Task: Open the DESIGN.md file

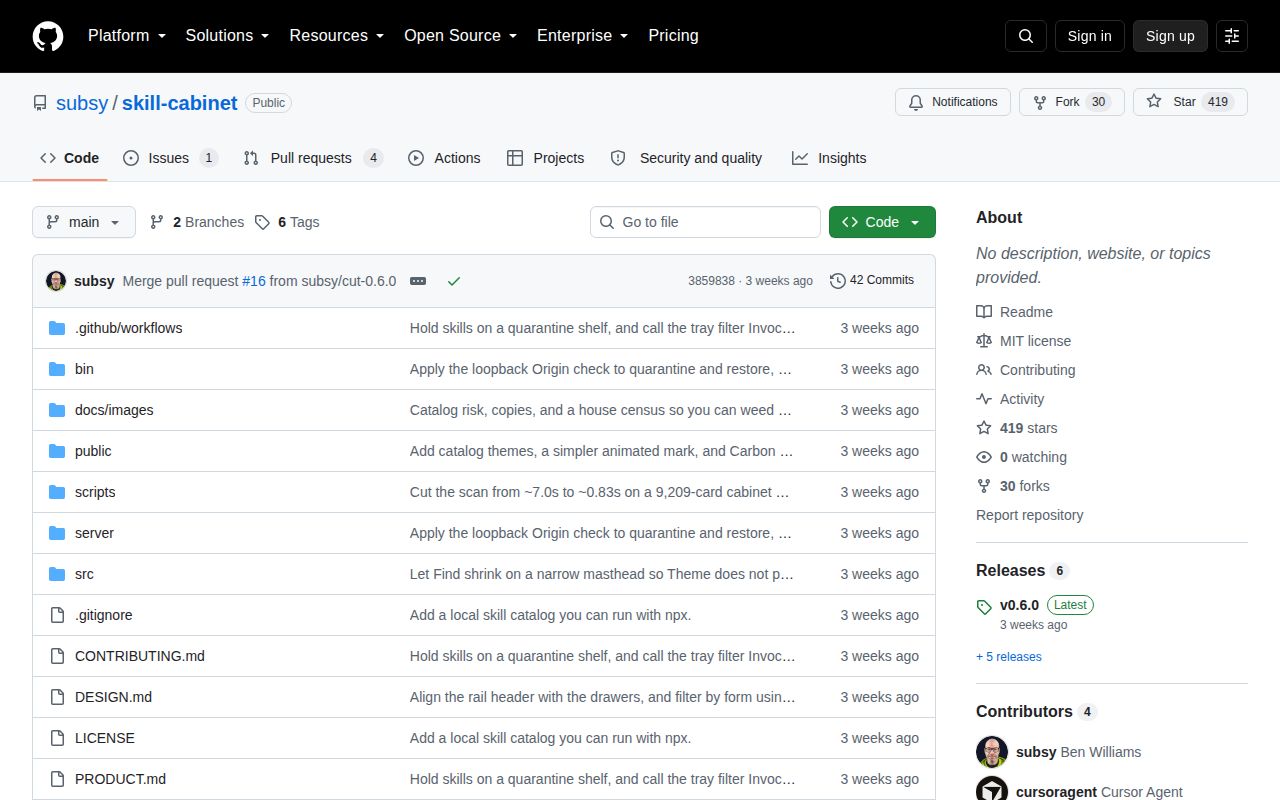Action: 113,697
